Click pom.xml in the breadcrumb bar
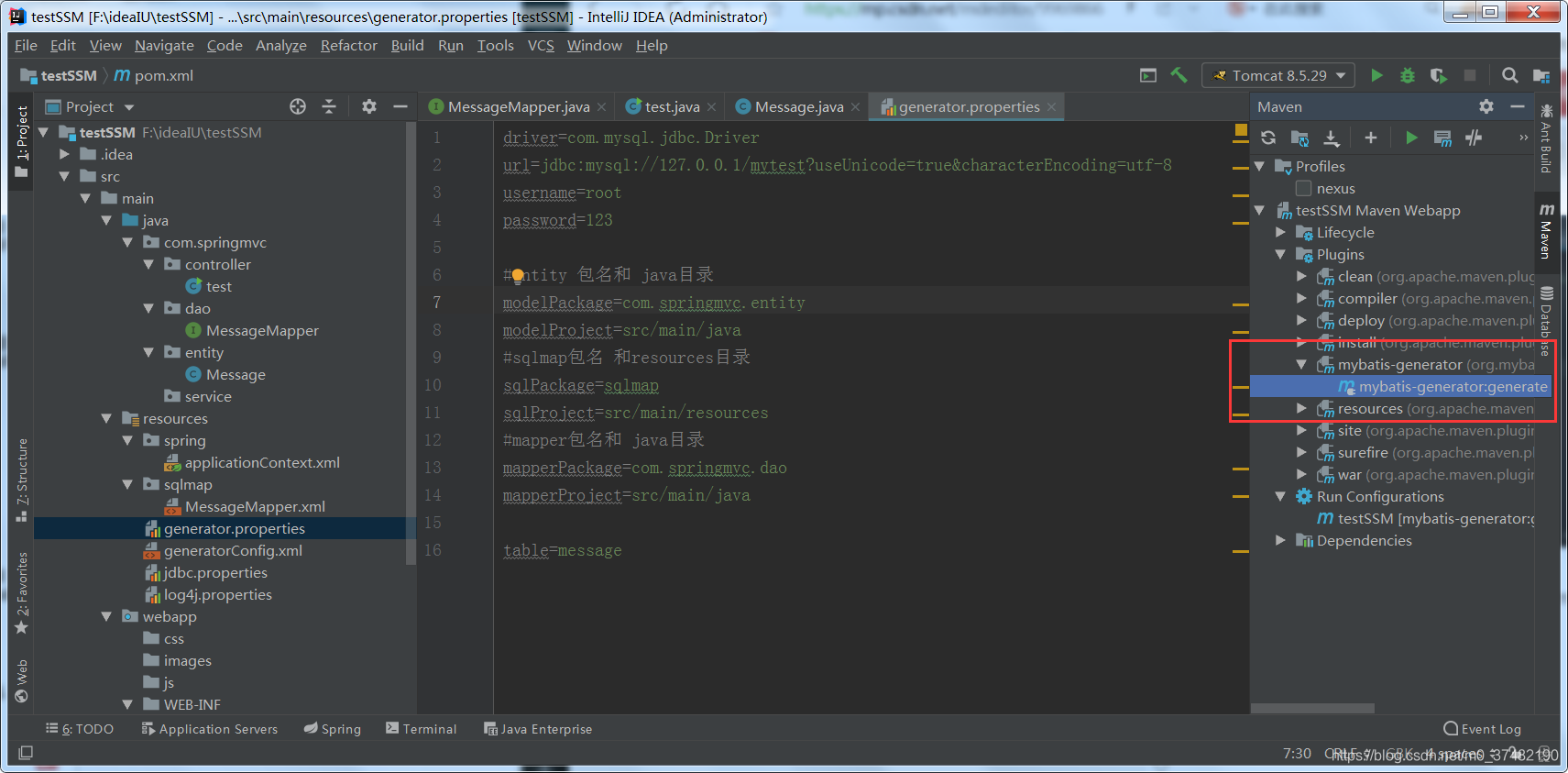Screen dimensions: 1568x773 [x=154, y=75]
